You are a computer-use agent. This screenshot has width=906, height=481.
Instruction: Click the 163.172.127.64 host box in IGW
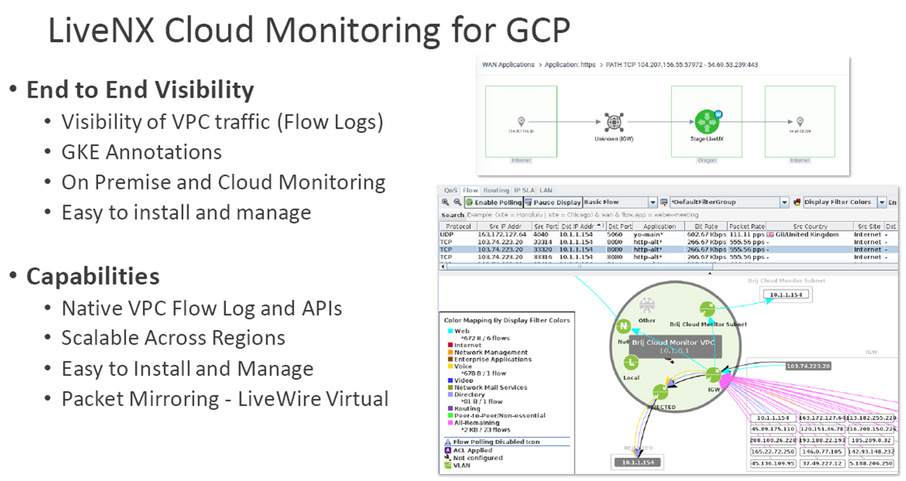tap(823, 417)
